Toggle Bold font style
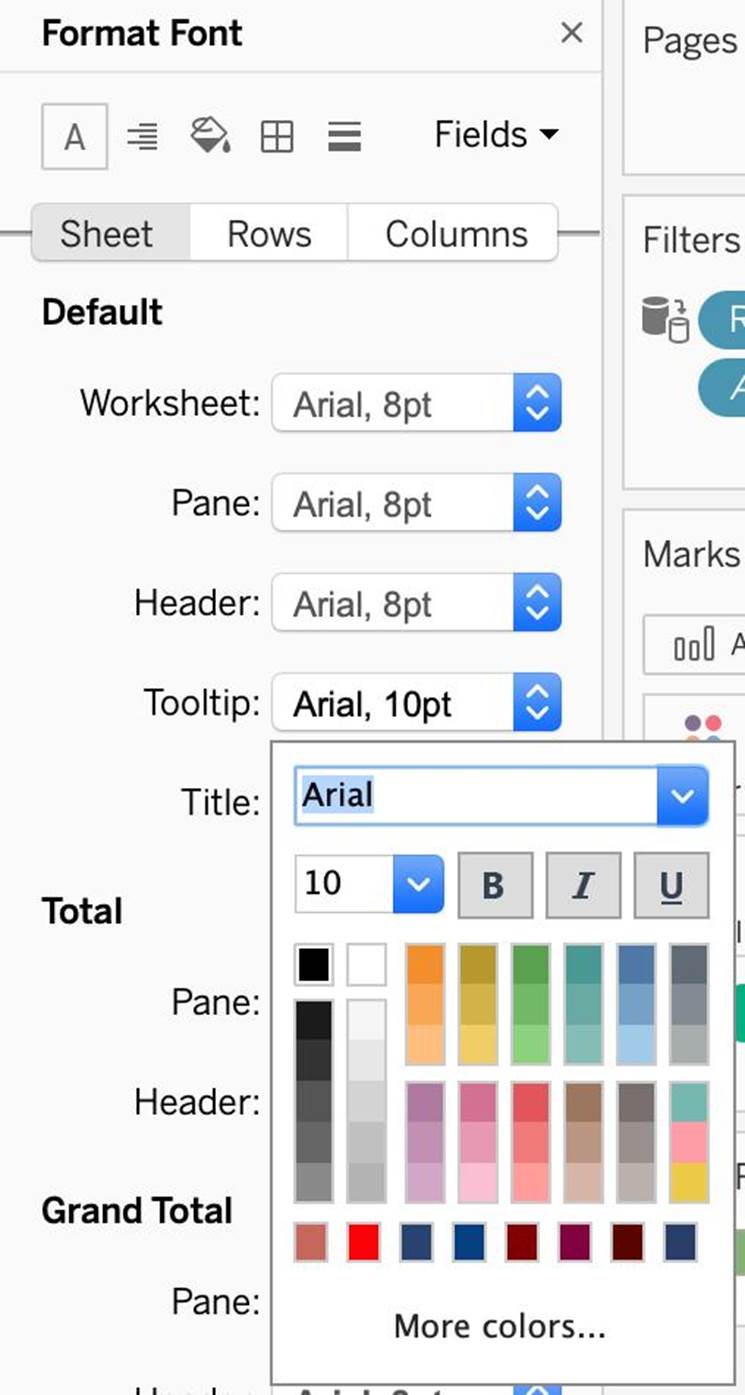The image size is (745, 1395). point(493,885)
